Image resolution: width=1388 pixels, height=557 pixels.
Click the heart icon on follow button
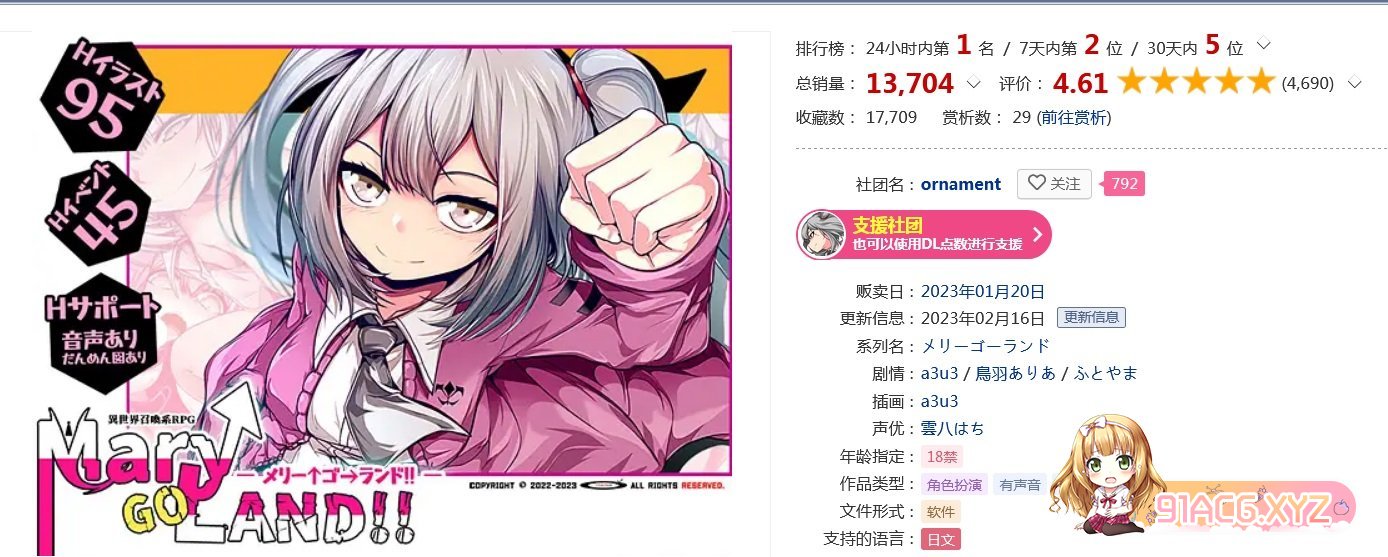coord(1037,184)
